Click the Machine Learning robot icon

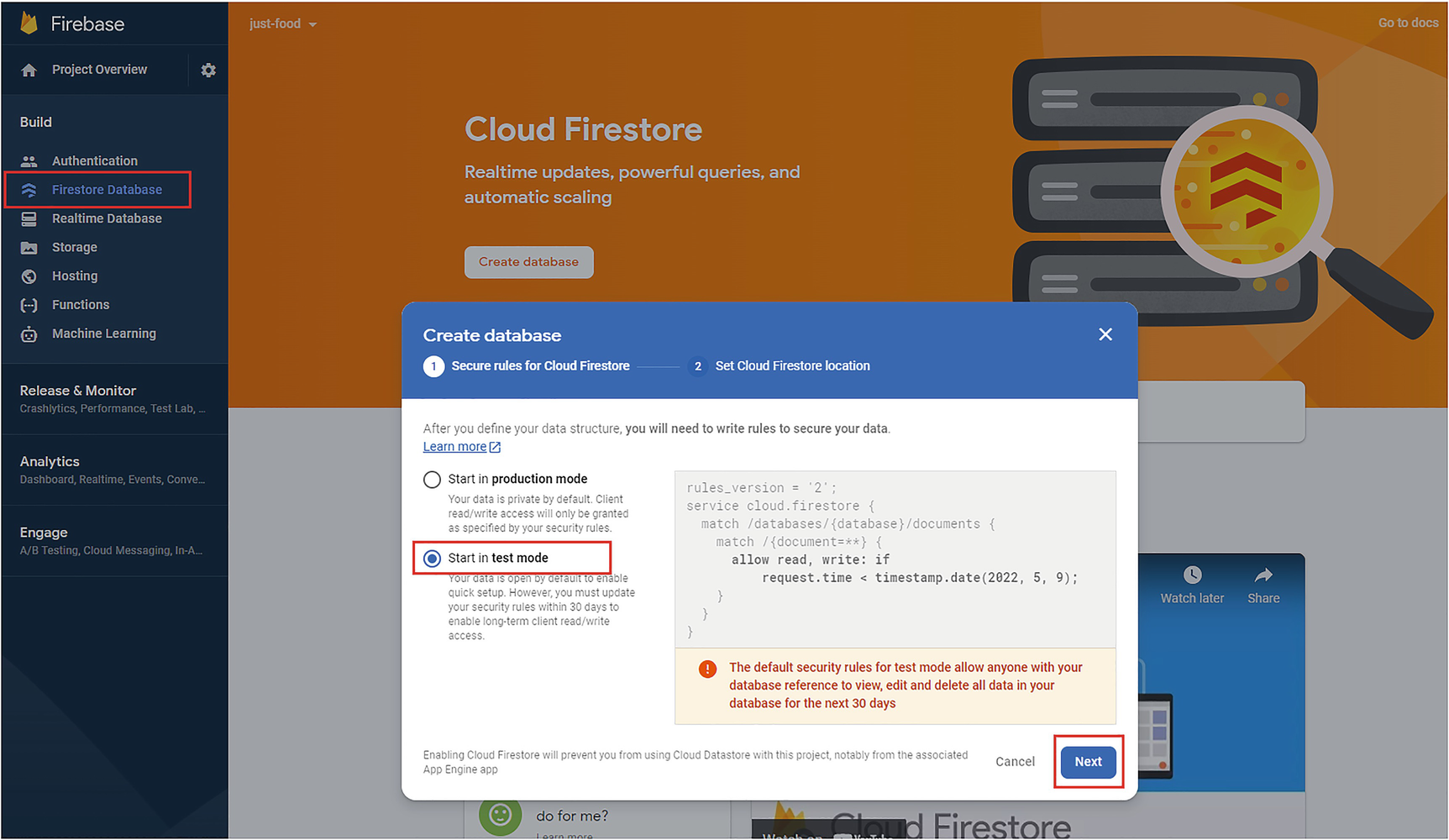tap(29, 334)
